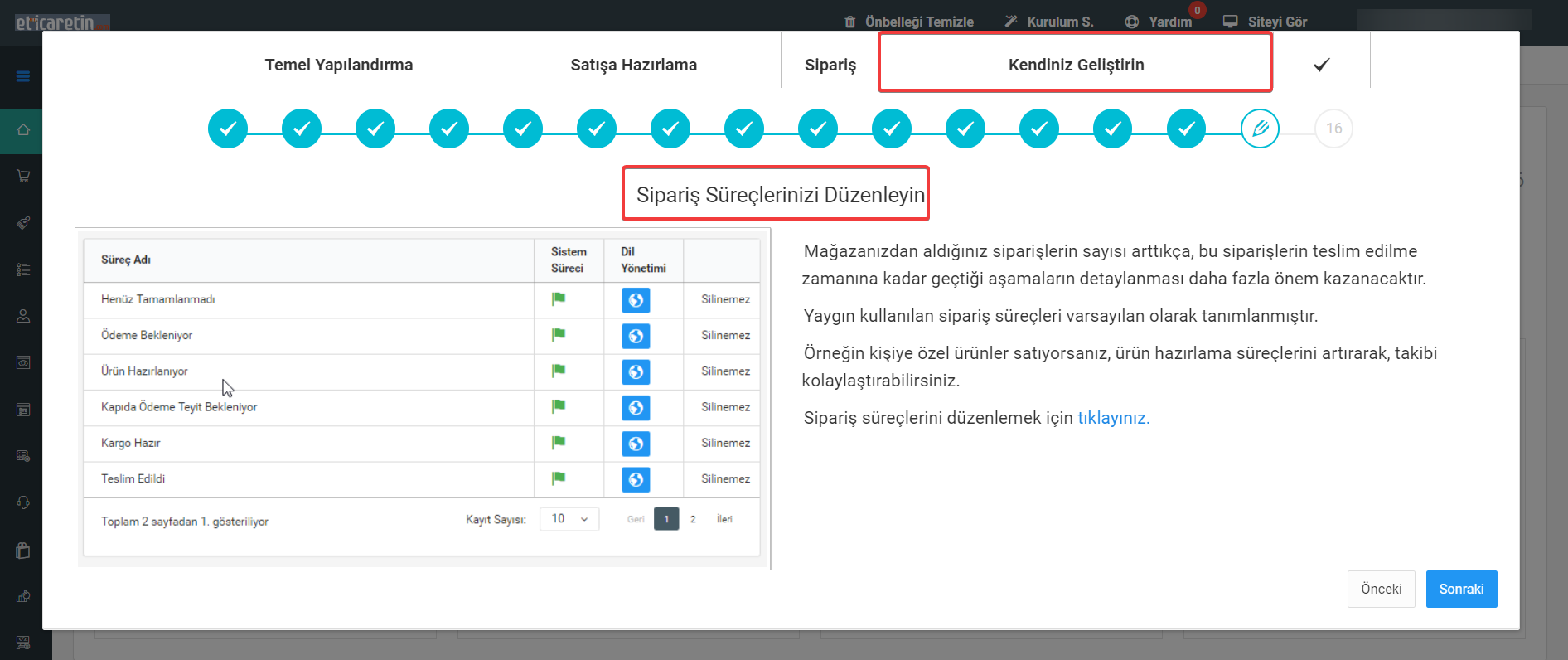The height and width of the screenshot is (660, 1568).
Task: Open the browser window sidebar icon
Action: [23, 410]
